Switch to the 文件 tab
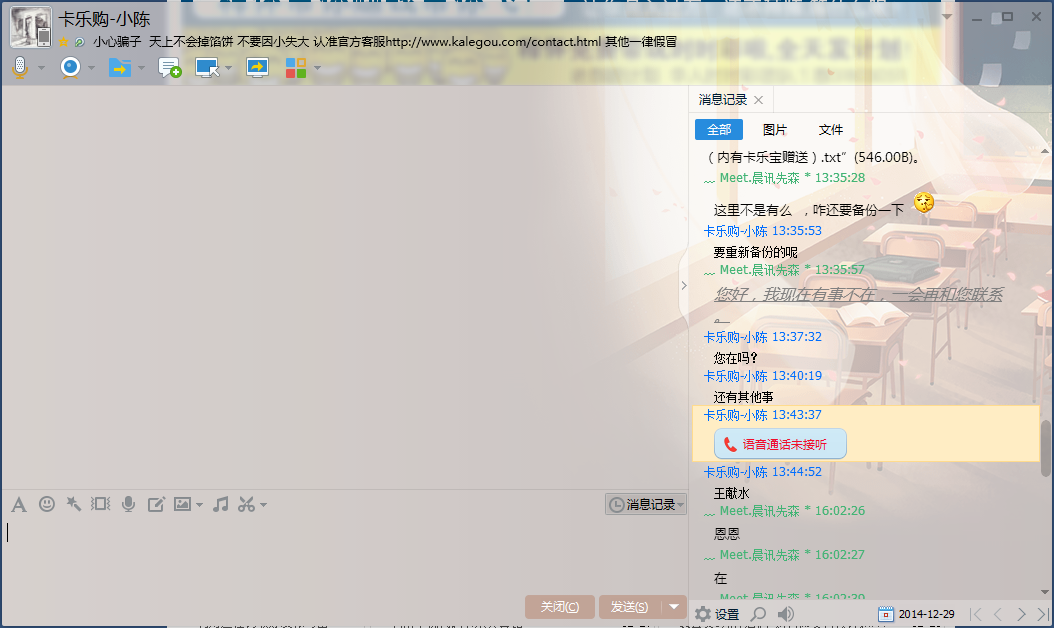 tap(831, 130)
